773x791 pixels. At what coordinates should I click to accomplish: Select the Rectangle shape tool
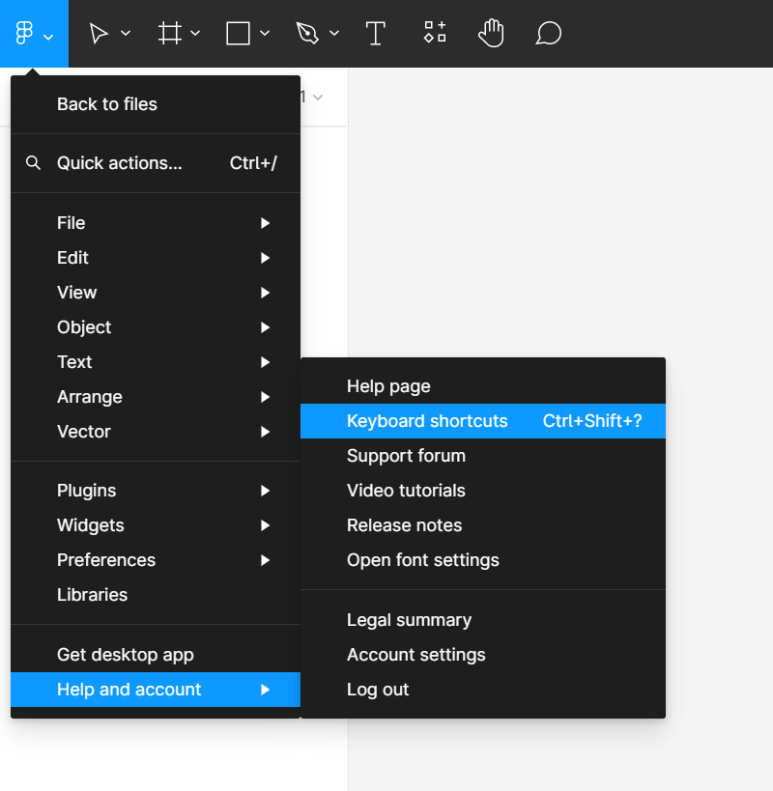pos(238,33)
